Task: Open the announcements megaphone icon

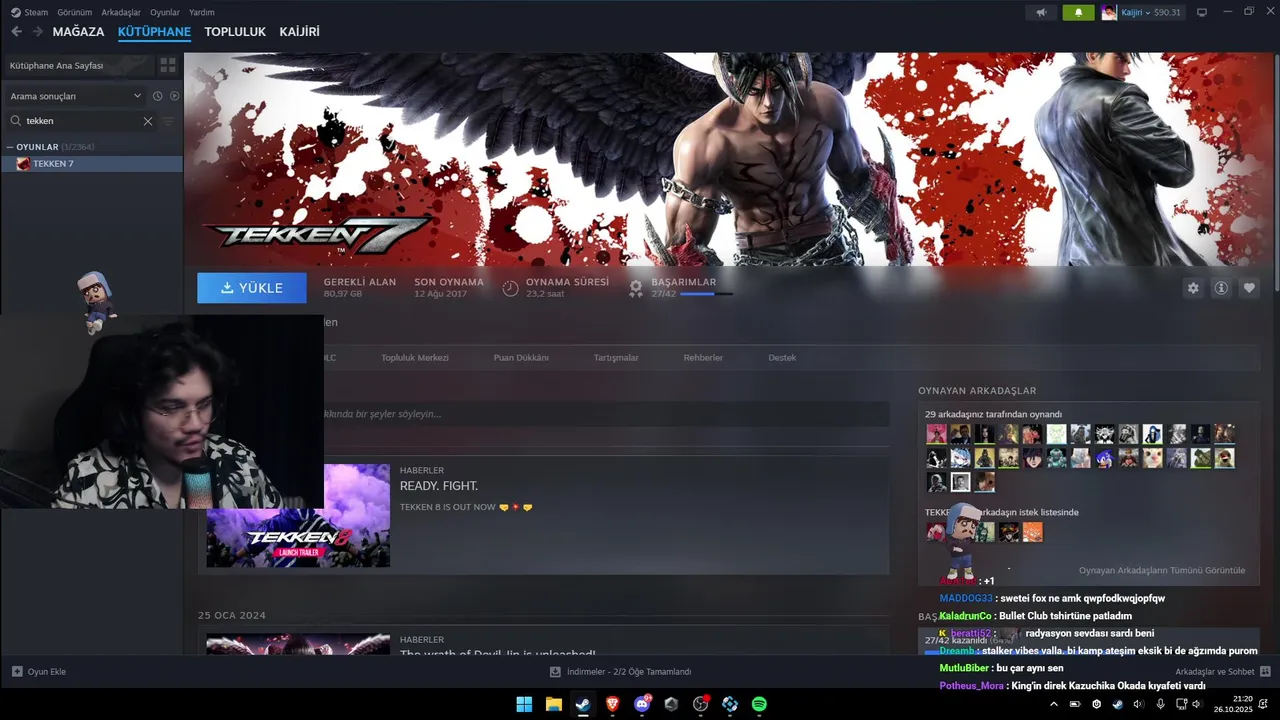Action: coord(1041,12)
